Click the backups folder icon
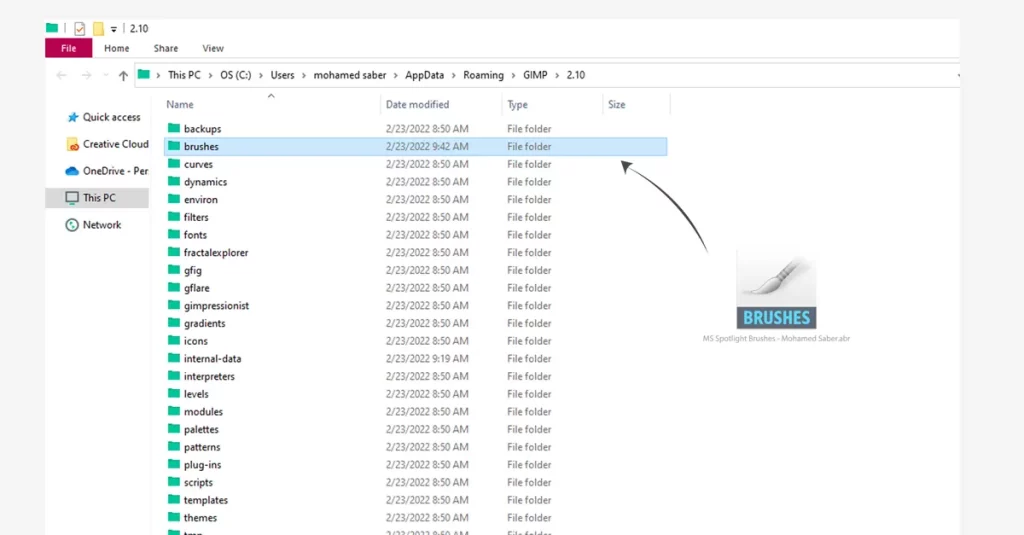Image resolution: width=1024 pixels, height=535 pixels. point(174,128)
